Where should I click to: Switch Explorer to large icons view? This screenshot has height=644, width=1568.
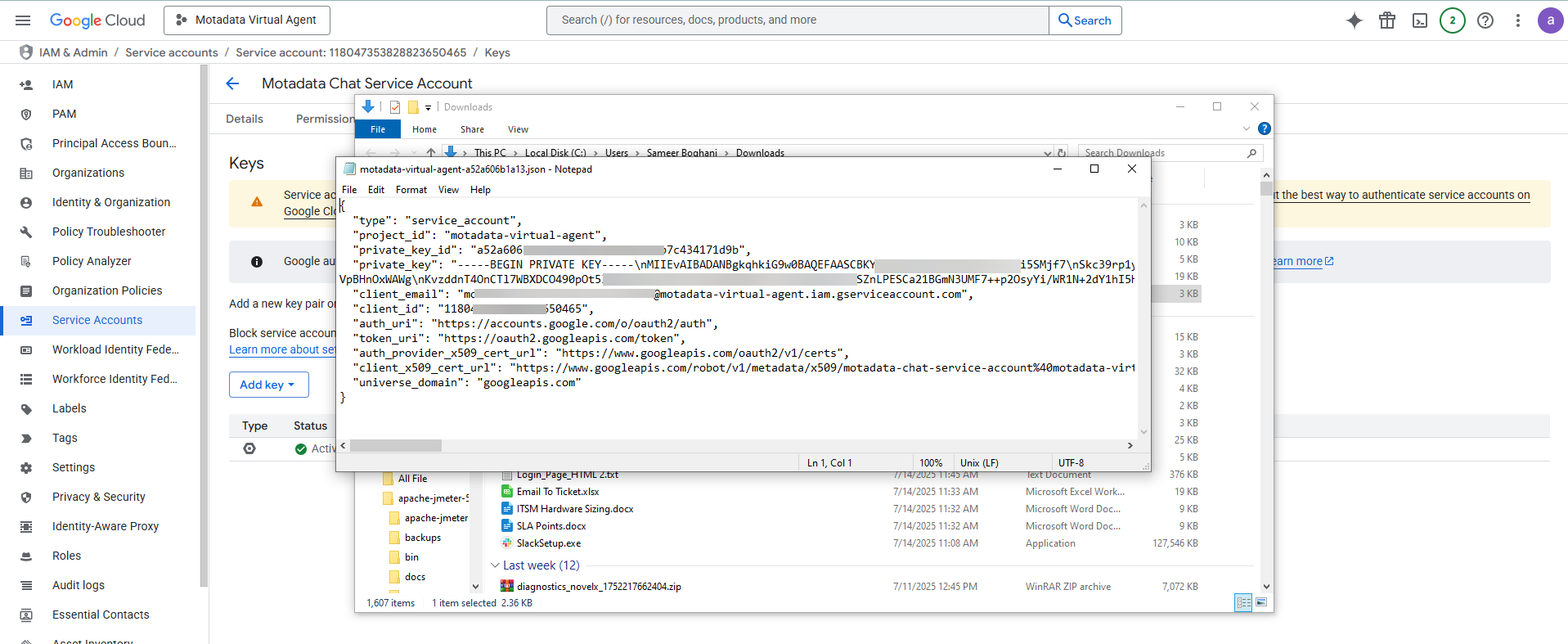[1261, 602]
